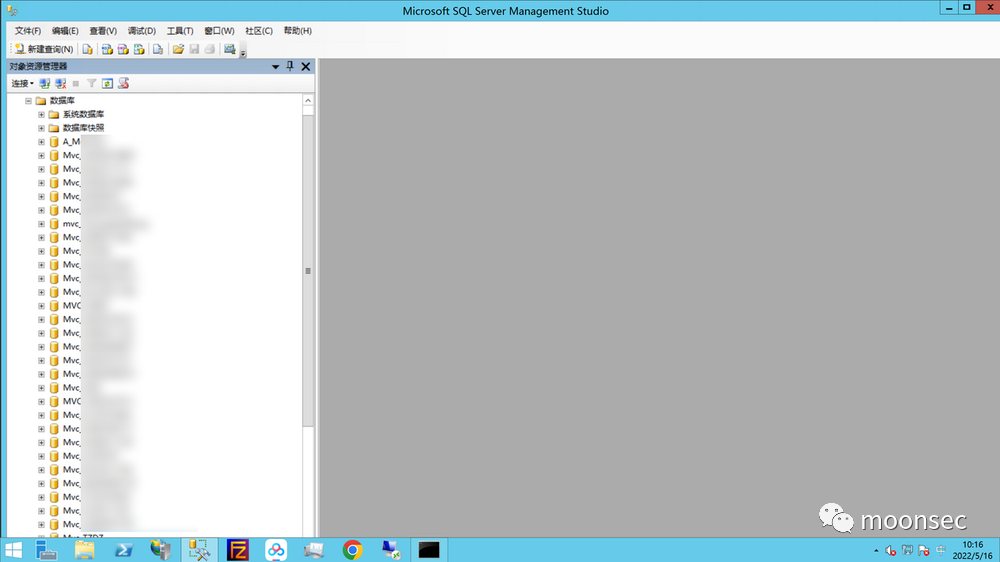Show hidden system tray icons

click(x=876, y=551)
